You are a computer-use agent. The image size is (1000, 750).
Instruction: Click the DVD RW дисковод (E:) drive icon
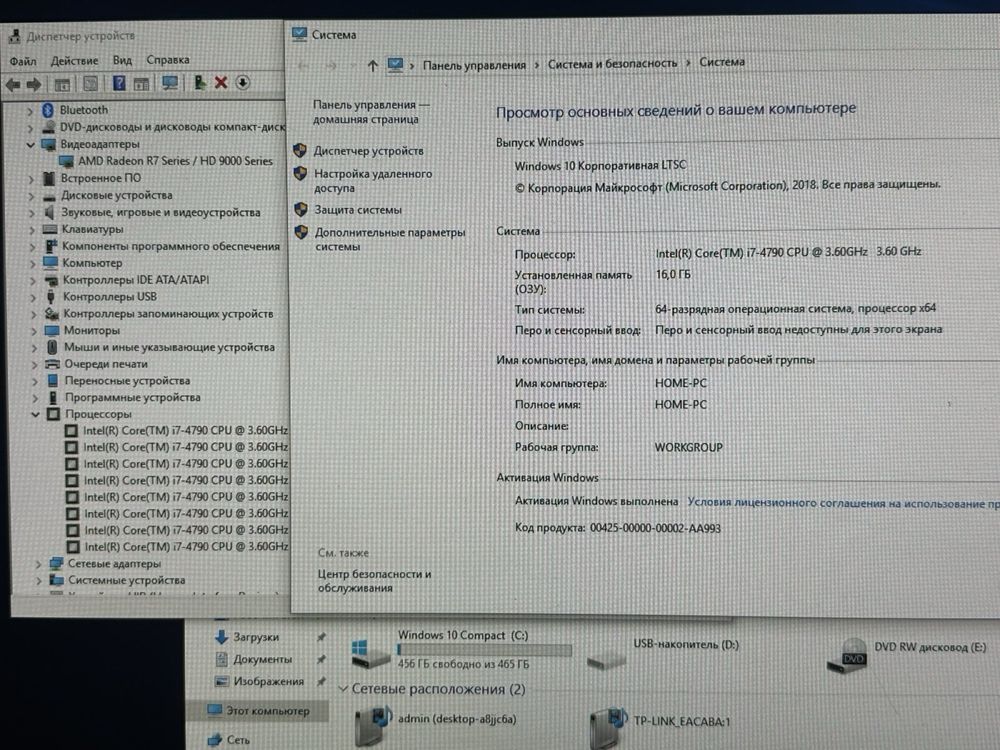(x=847, y=655)
